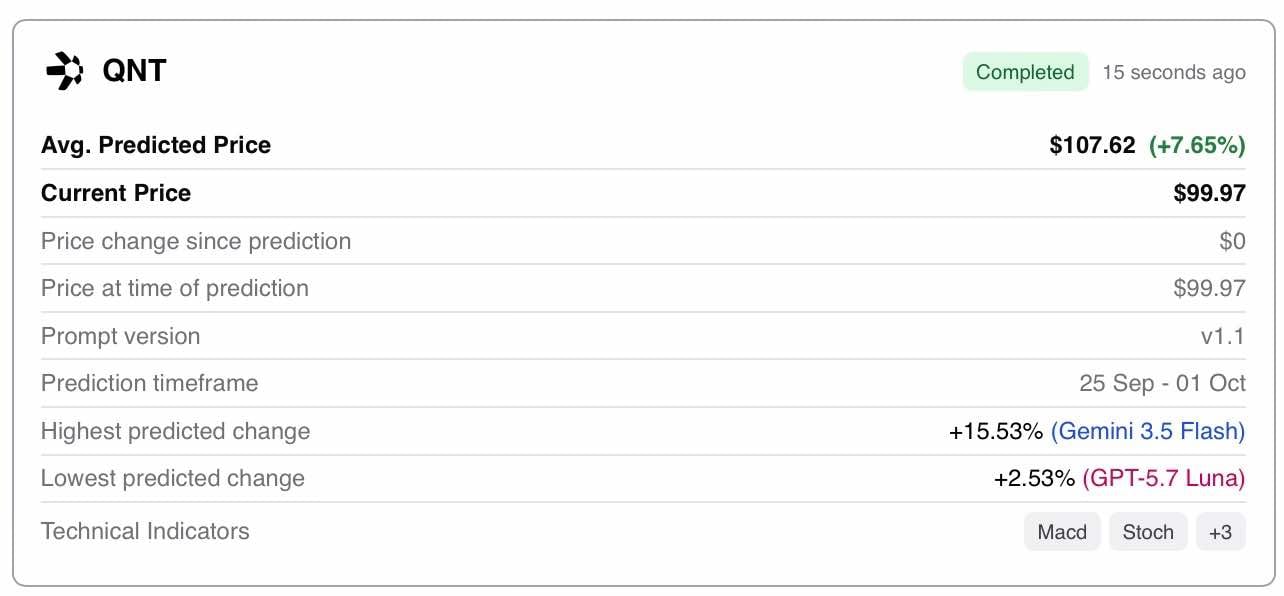This screenshot has height=596, width=1284.
Task: Click the Prompt version v1.1 value
Action: click(x=1223, y=336)
